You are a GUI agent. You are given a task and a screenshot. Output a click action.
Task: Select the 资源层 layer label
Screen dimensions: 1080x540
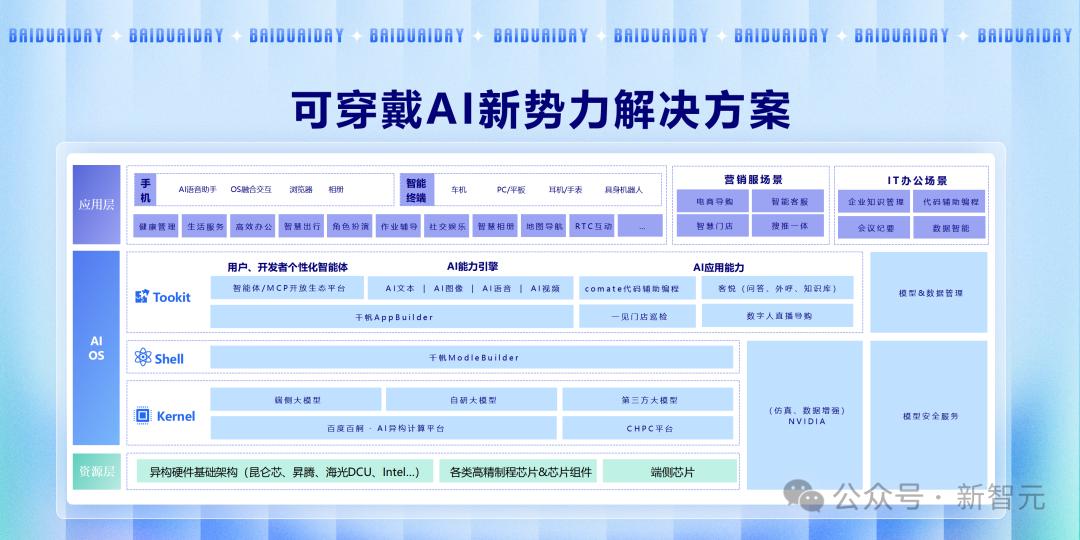click(x=96, y=472)
